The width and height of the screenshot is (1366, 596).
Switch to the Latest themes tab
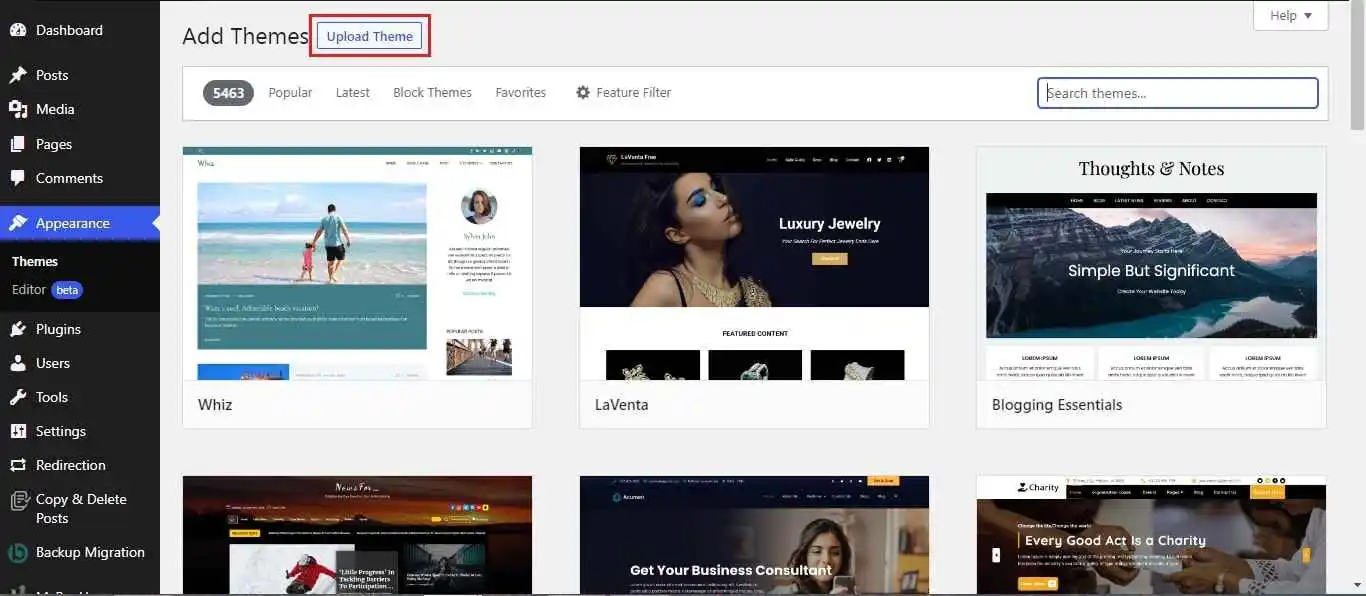(352, 92)
